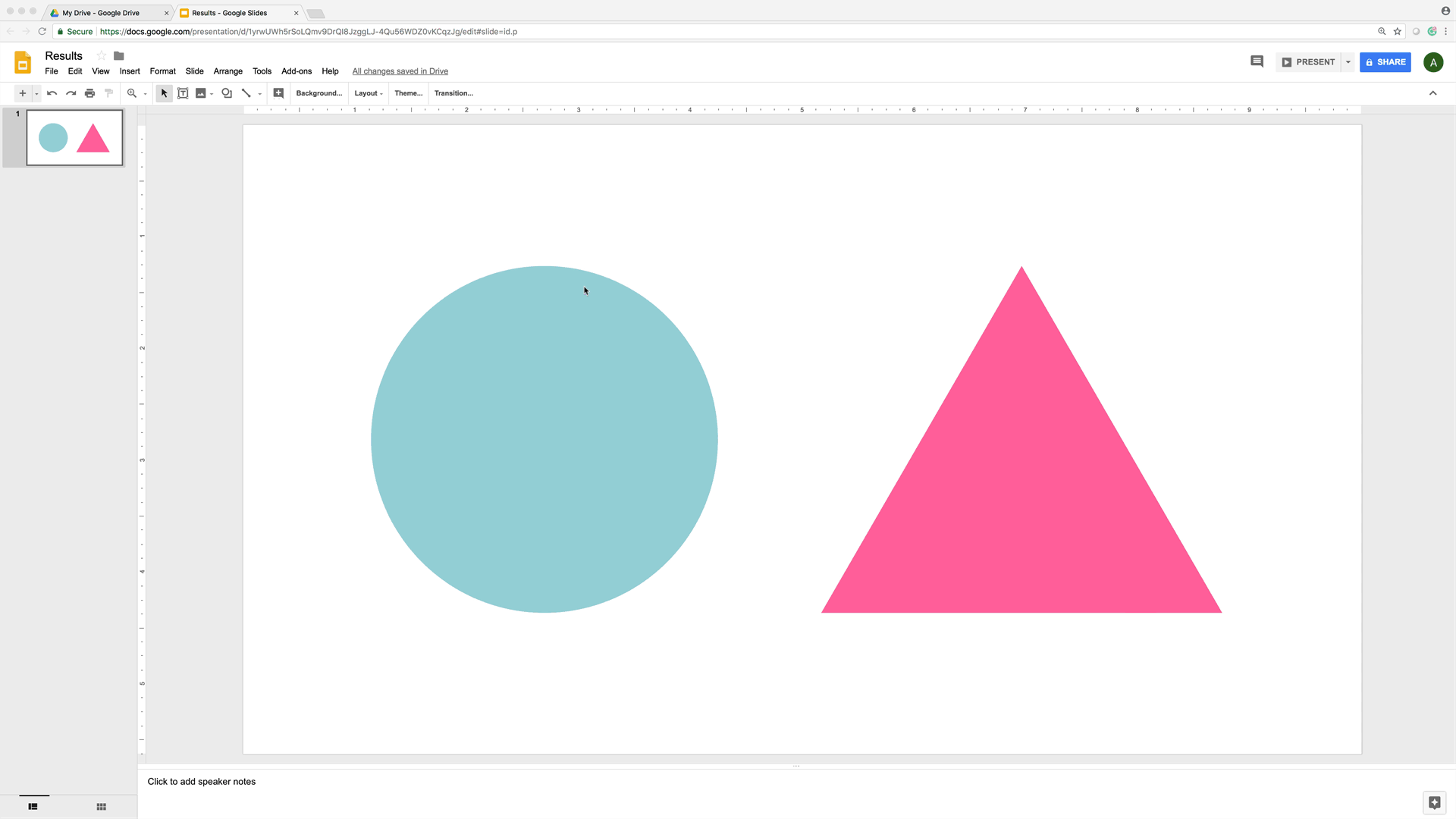The height and width of the screenshot is (819, 1456).
Task: Select the Line tool
Action: 246,93
